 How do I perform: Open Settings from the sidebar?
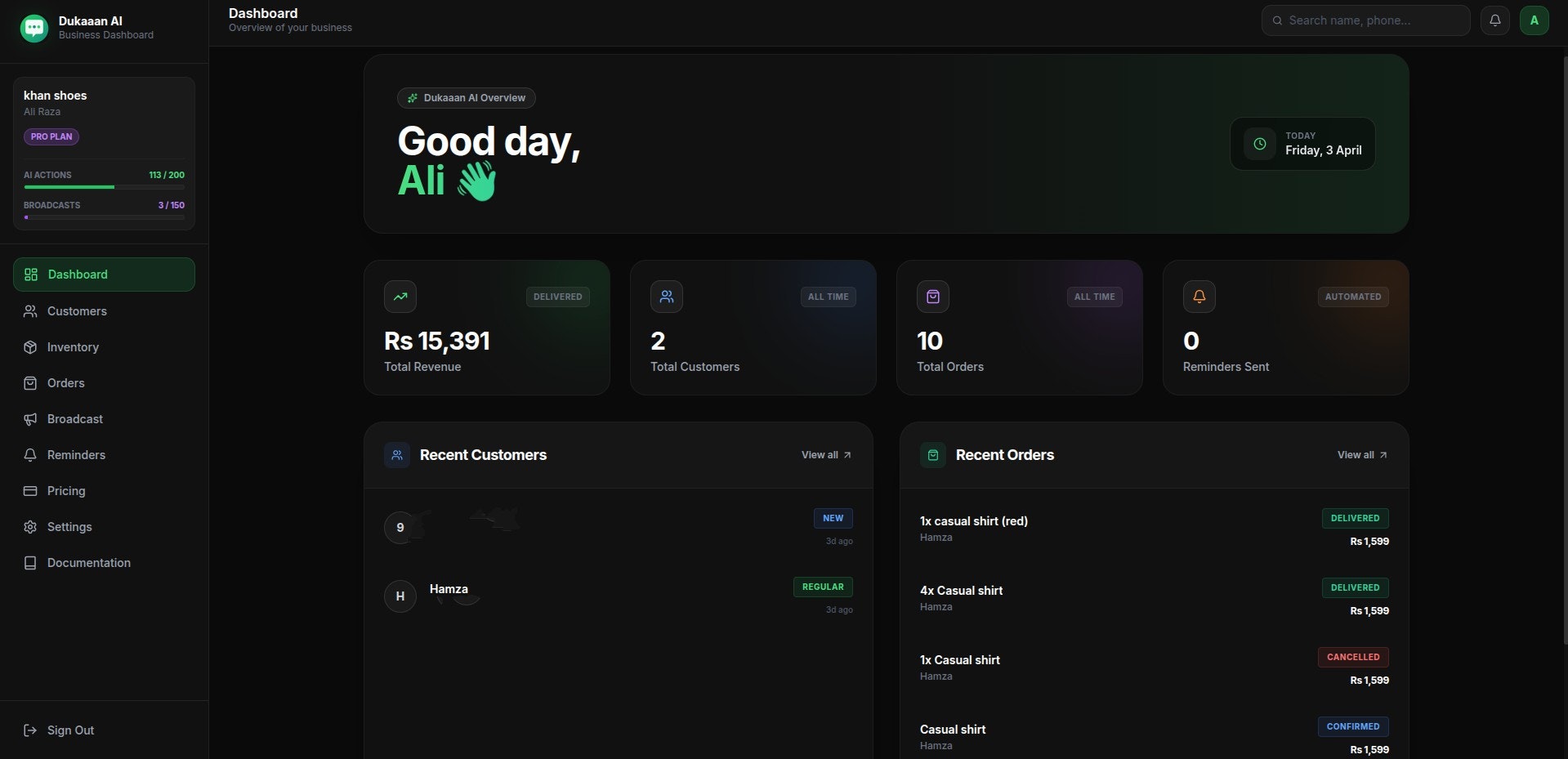[104, 527]
